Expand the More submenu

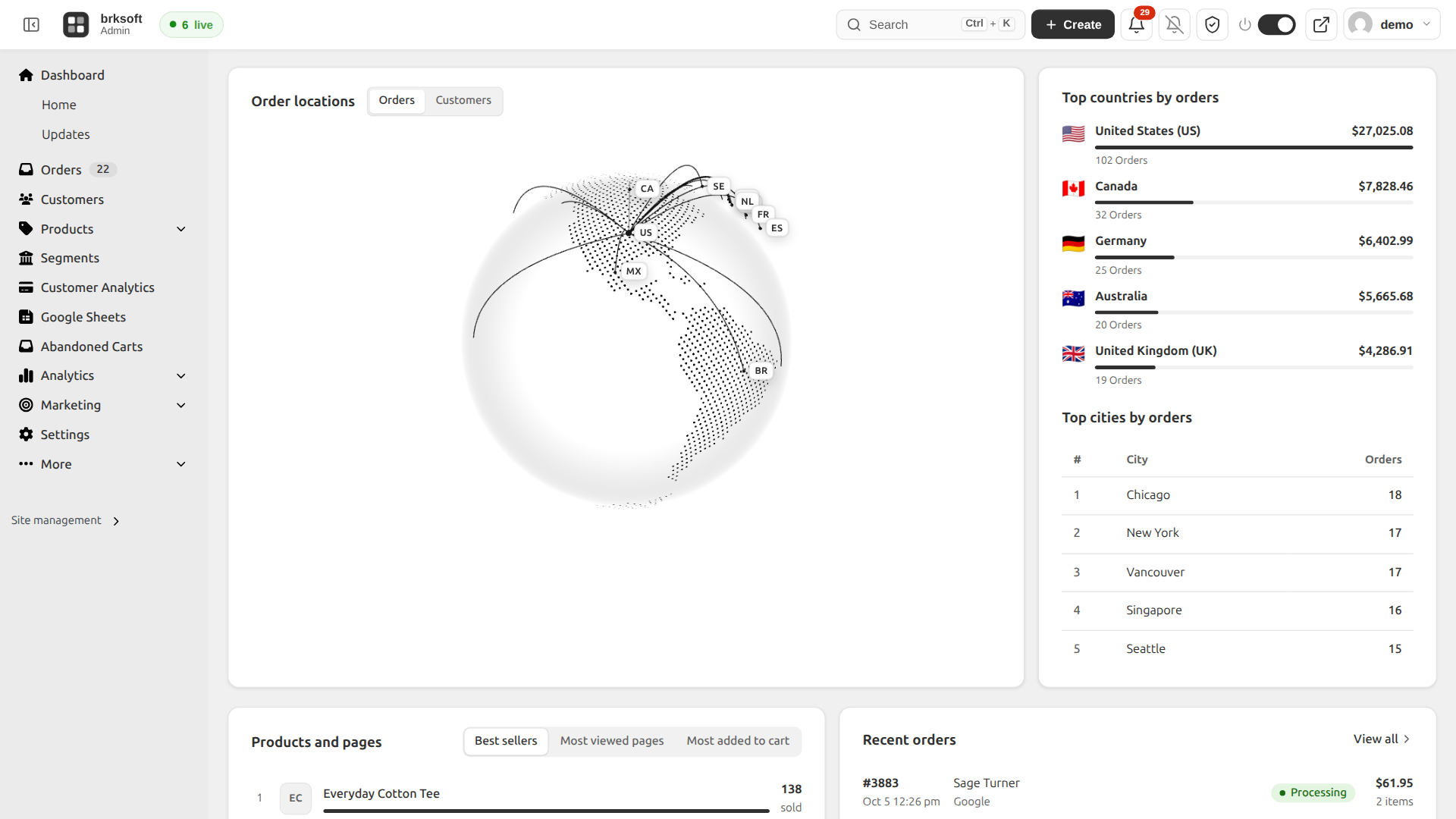click(x=181, y=464)
